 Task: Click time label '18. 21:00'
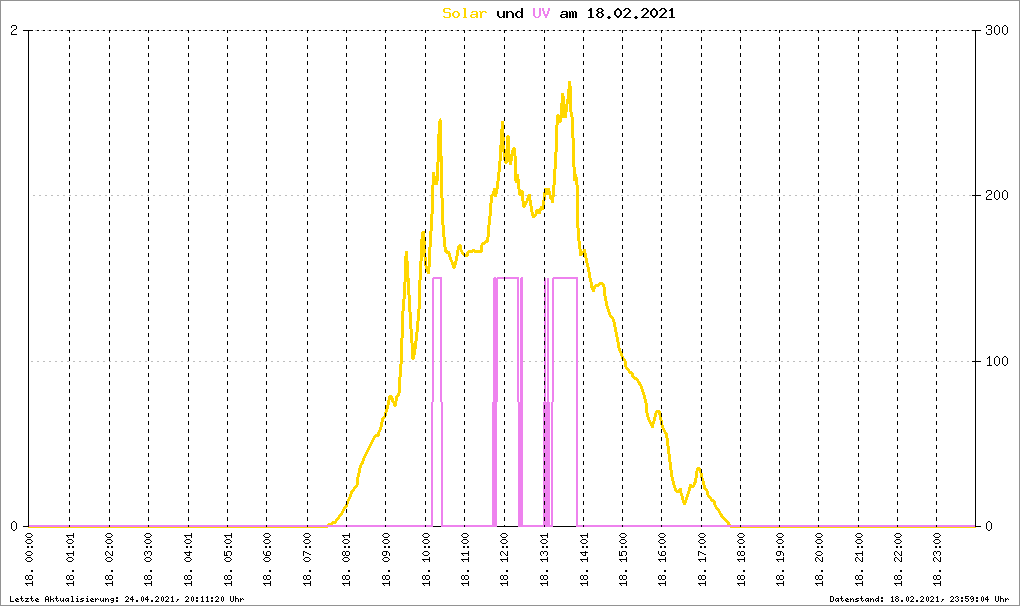pos(859,559)
